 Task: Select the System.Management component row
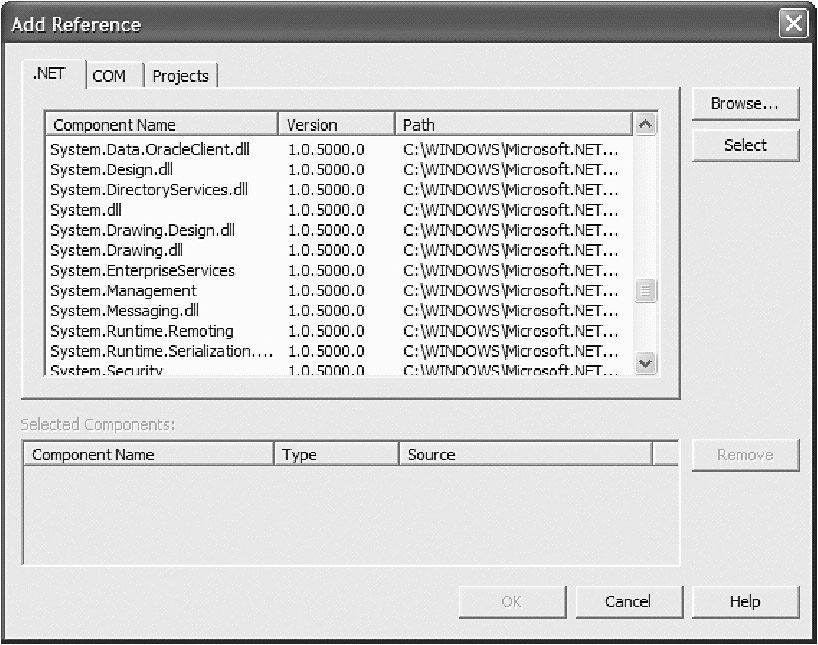coord(123,291)
